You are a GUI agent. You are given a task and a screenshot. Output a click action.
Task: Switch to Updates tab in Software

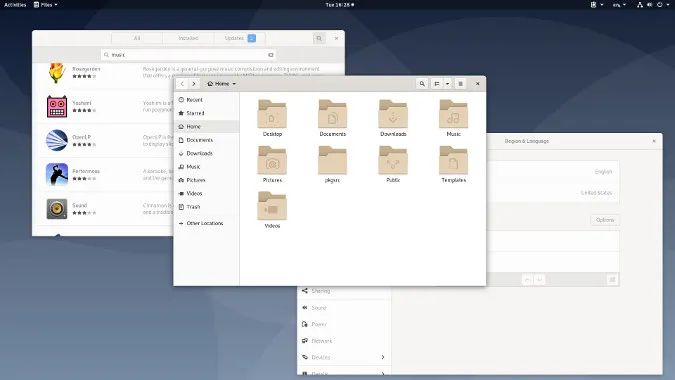(239, 38)
